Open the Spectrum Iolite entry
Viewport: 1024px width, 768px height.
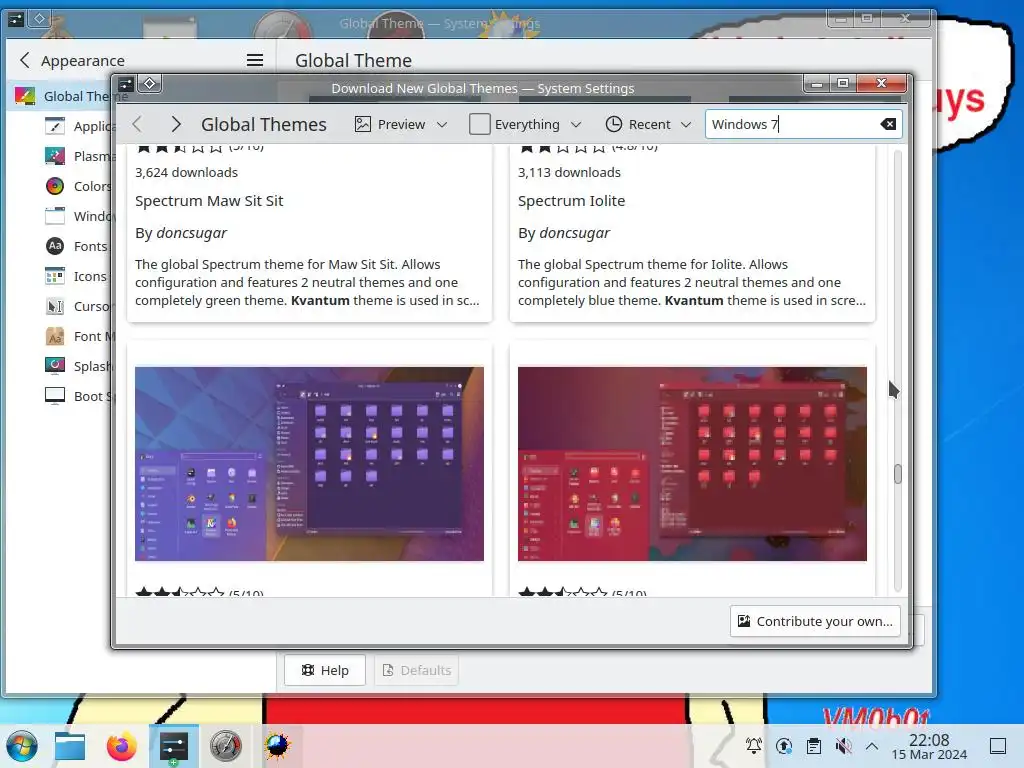[x=571, y=201]
